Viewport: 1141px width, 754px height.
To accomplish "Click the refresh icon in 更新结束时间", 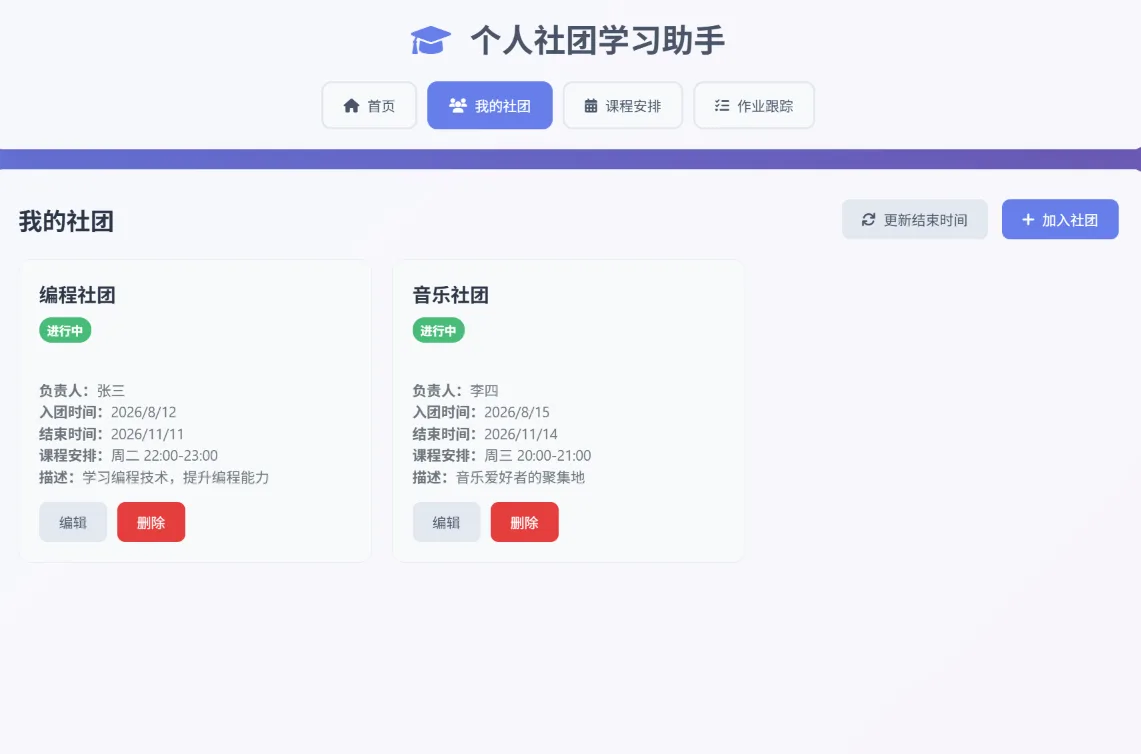I will click(x=868, y=219).
